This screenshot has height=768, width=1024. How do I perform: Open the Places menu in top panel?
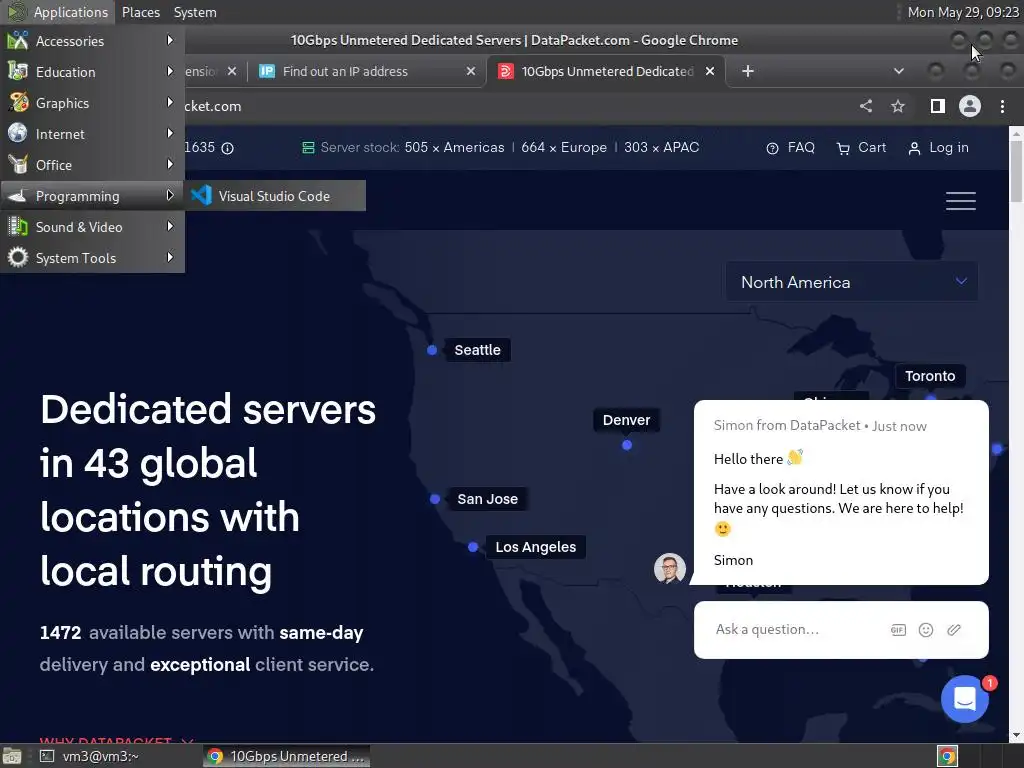tap(140, 12)
